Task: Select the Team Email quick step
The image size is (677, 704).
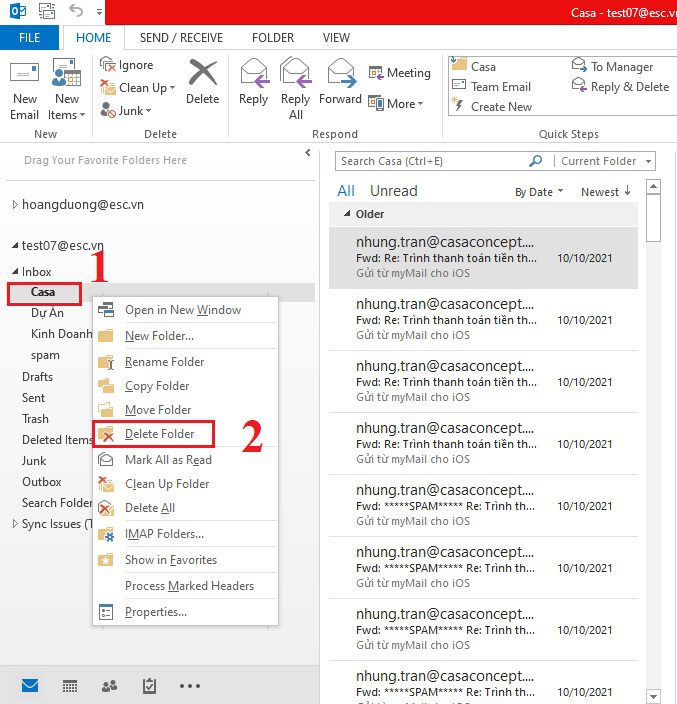Action: coord(491,87)
